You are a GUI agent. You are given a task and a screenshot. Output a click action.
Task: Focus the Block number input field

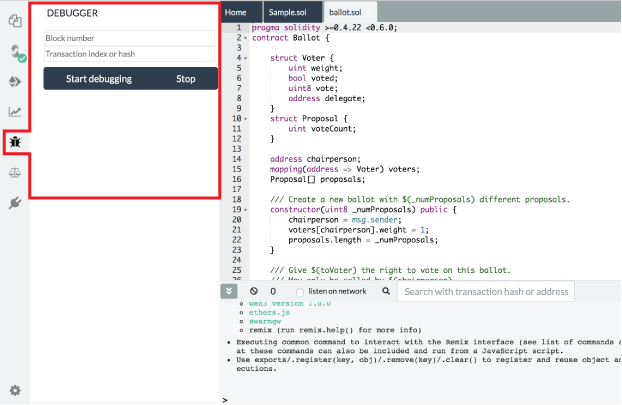129,38
